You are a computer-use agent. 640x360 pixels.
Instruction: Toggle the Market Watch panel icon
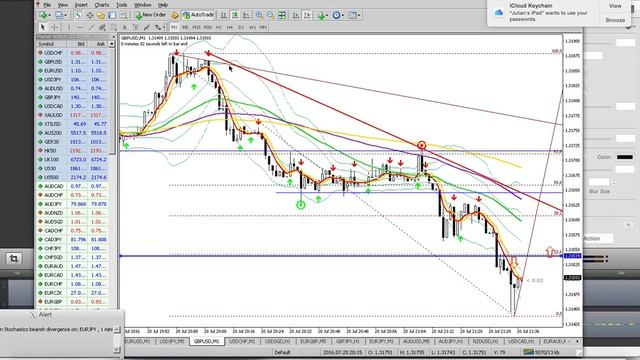click(x=78, y=15)
